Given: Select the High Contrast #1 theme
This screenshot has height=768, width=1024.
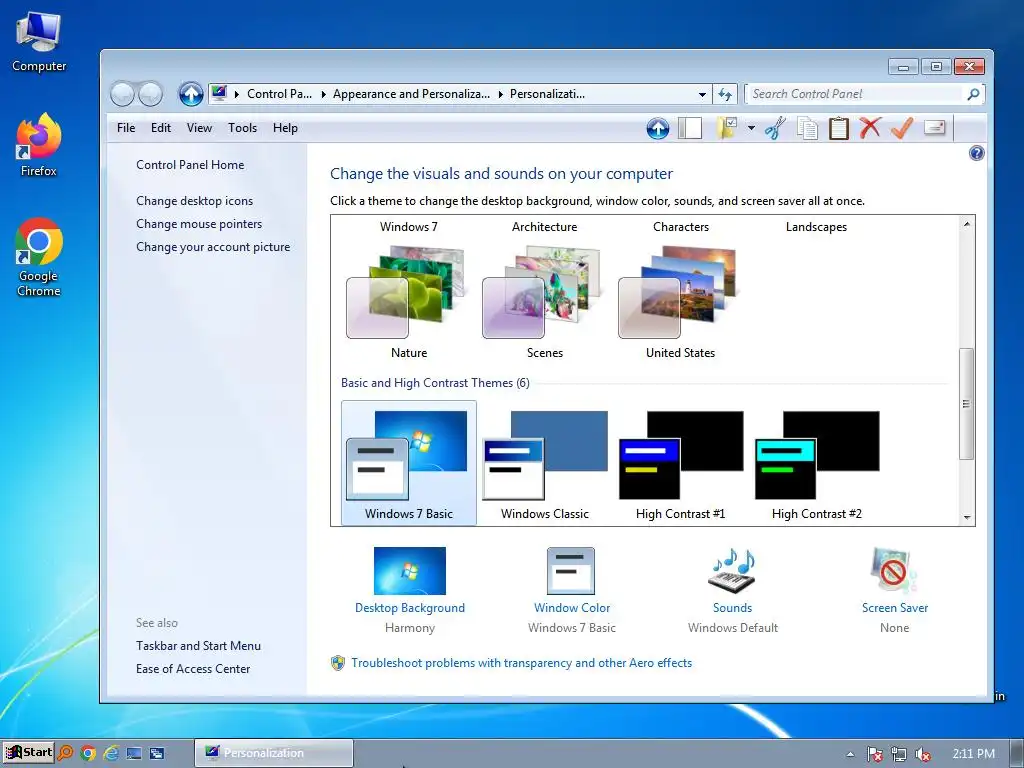Looking at the screenshot, I should (680, 463).
